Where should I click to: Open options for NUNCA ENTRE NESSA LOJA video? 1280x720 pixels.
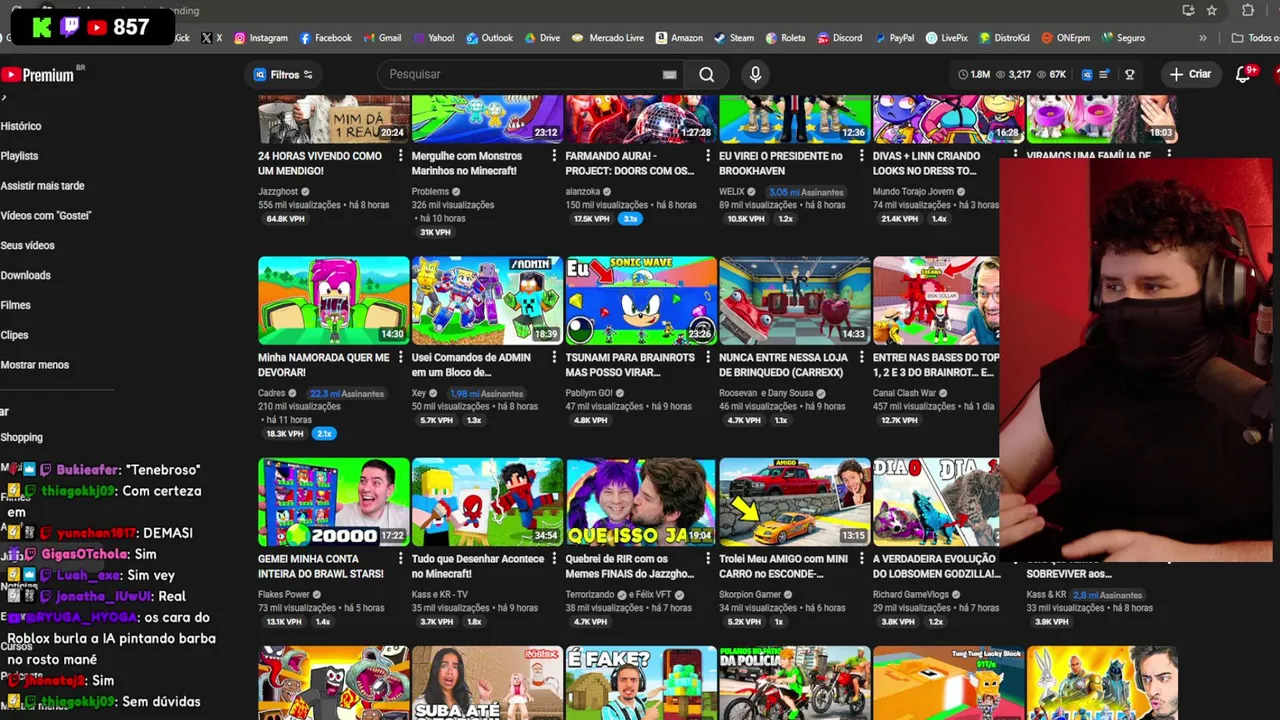pyautogui.click(x=862, y=358)
